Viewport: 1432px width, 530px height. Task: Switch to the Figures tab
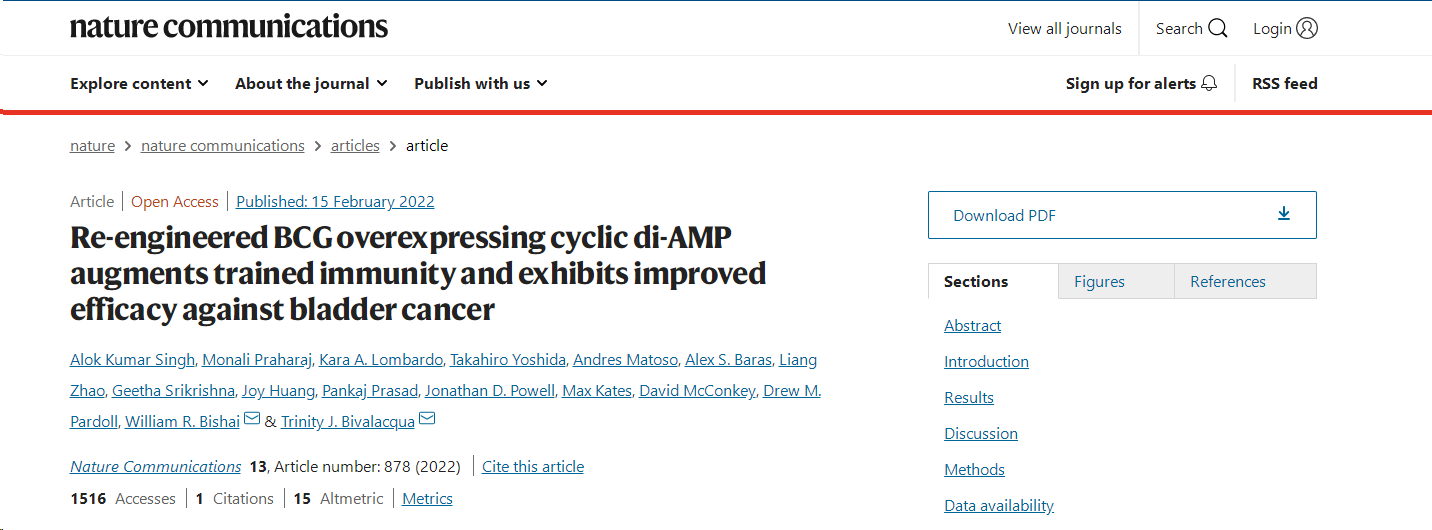(1099, 282)
